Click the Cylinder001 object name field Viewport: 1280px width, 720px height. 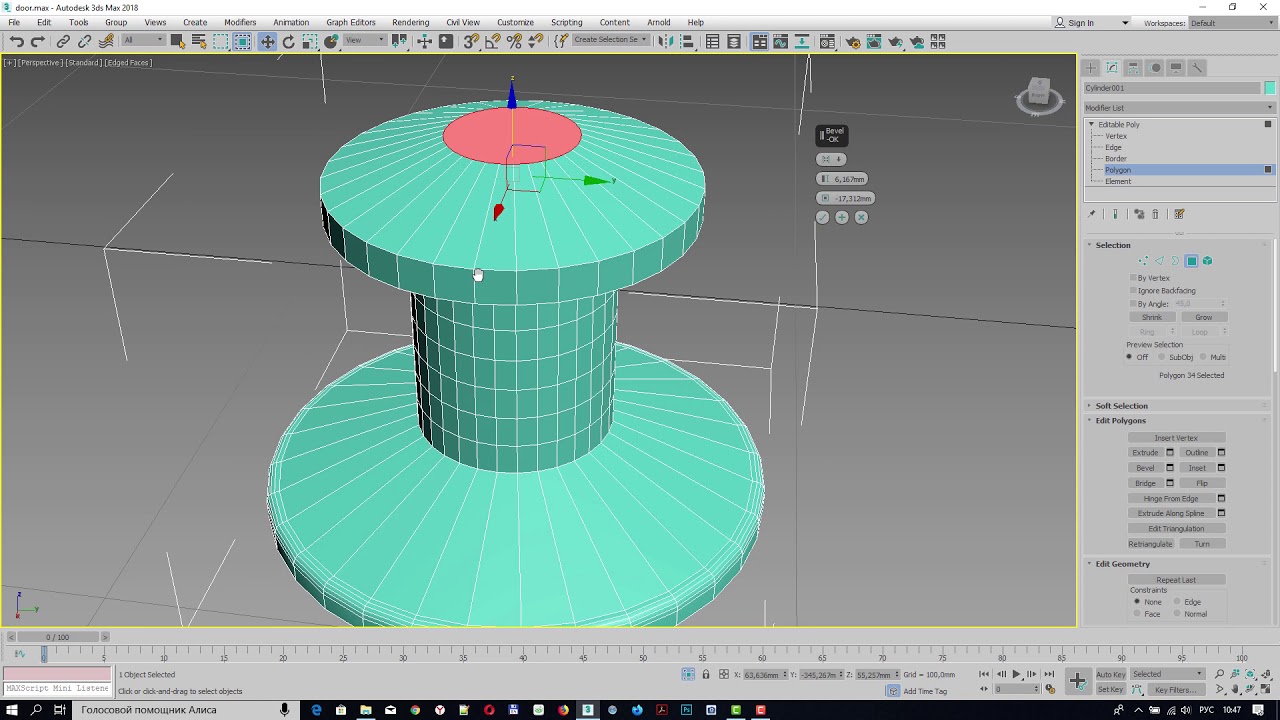click(x=1172, y=88)
